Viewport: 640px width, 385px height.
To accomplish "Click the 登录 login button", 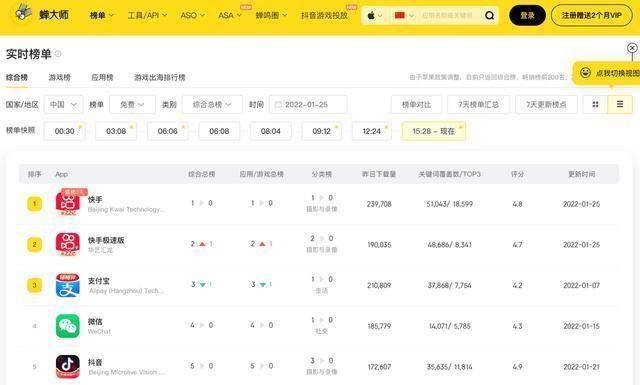I will click(527, 16).
